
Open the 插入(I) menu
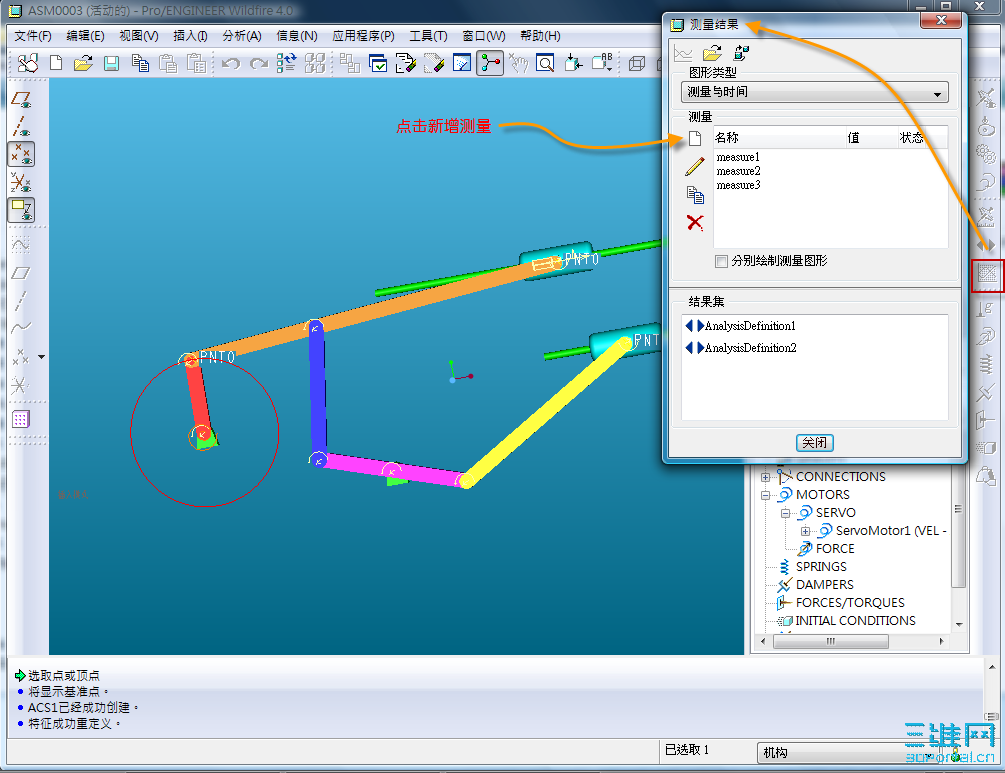[190, 36]
